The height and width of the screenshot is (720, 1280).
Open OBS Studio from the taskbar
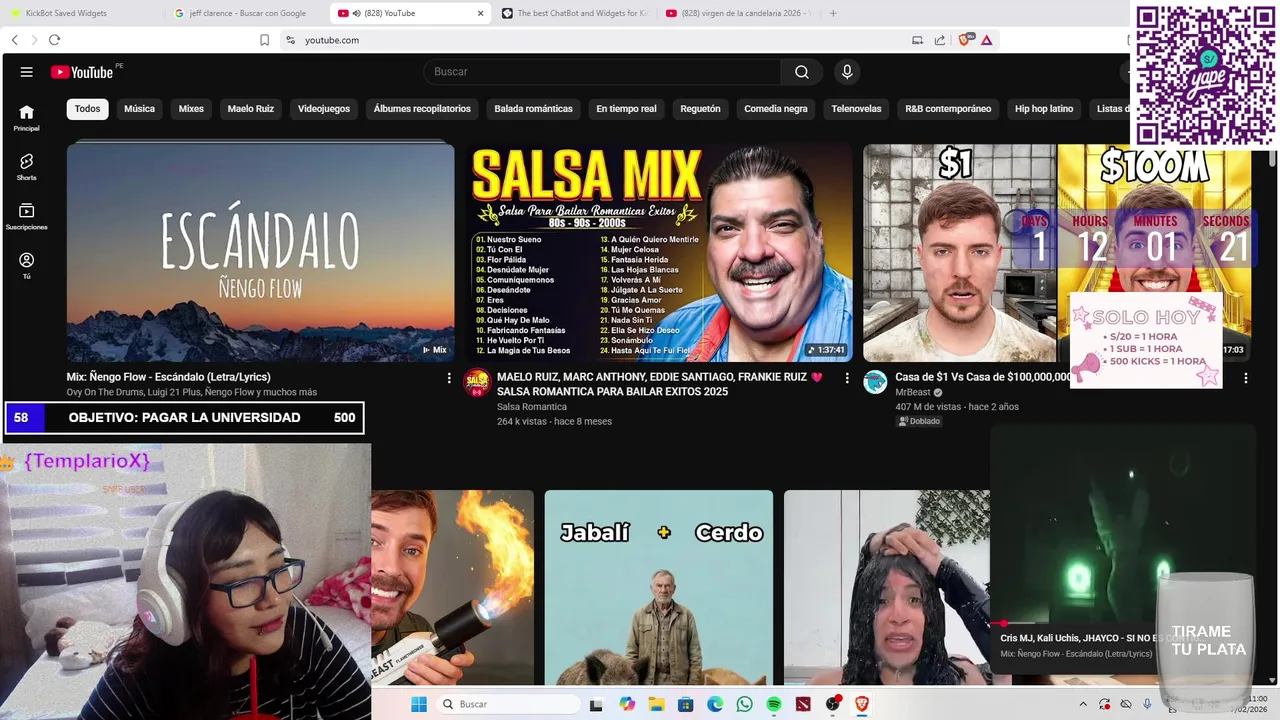[833, 704]
